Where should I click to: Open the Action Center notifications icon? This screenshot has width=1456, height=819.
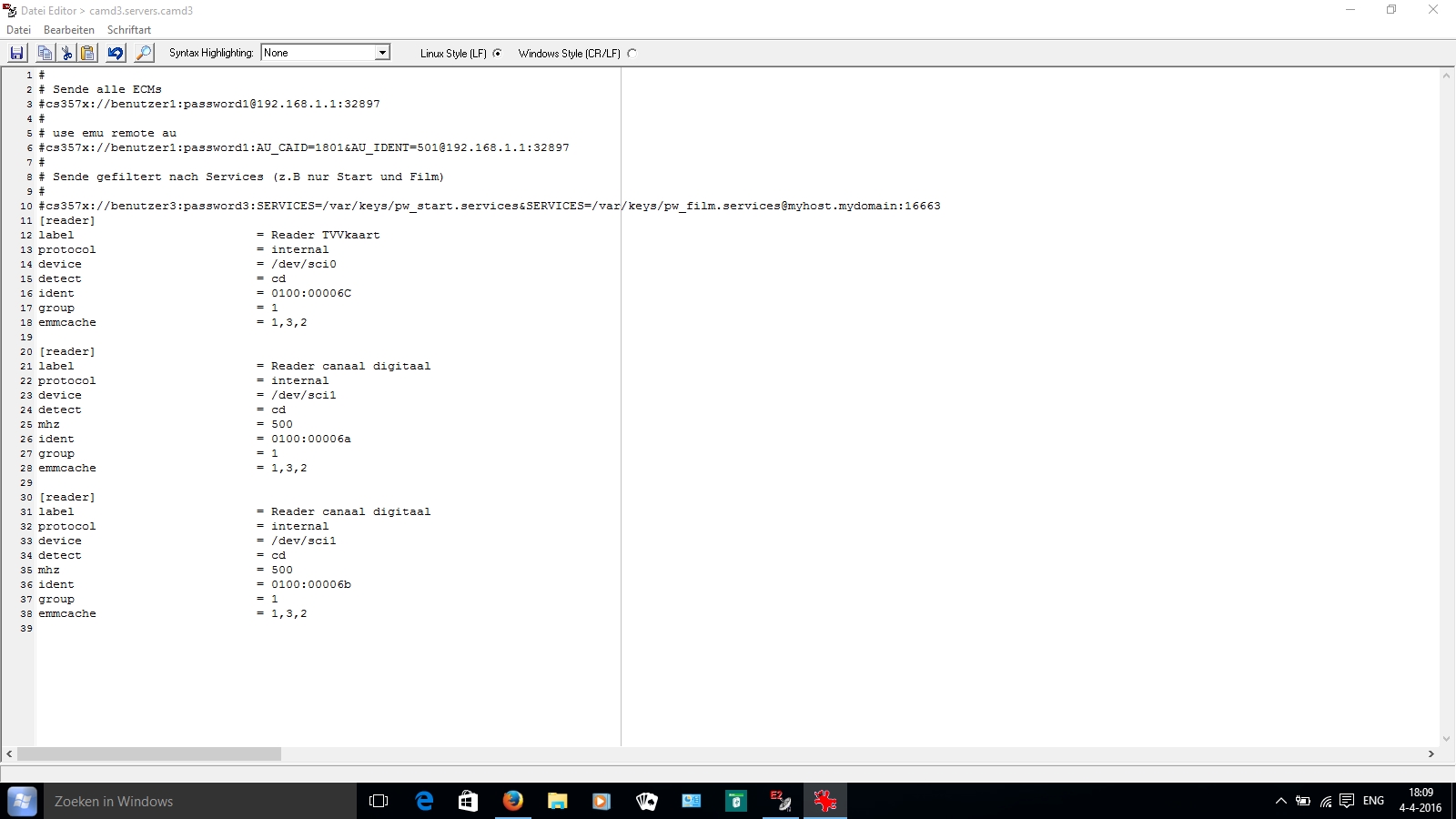(1348, 801)
